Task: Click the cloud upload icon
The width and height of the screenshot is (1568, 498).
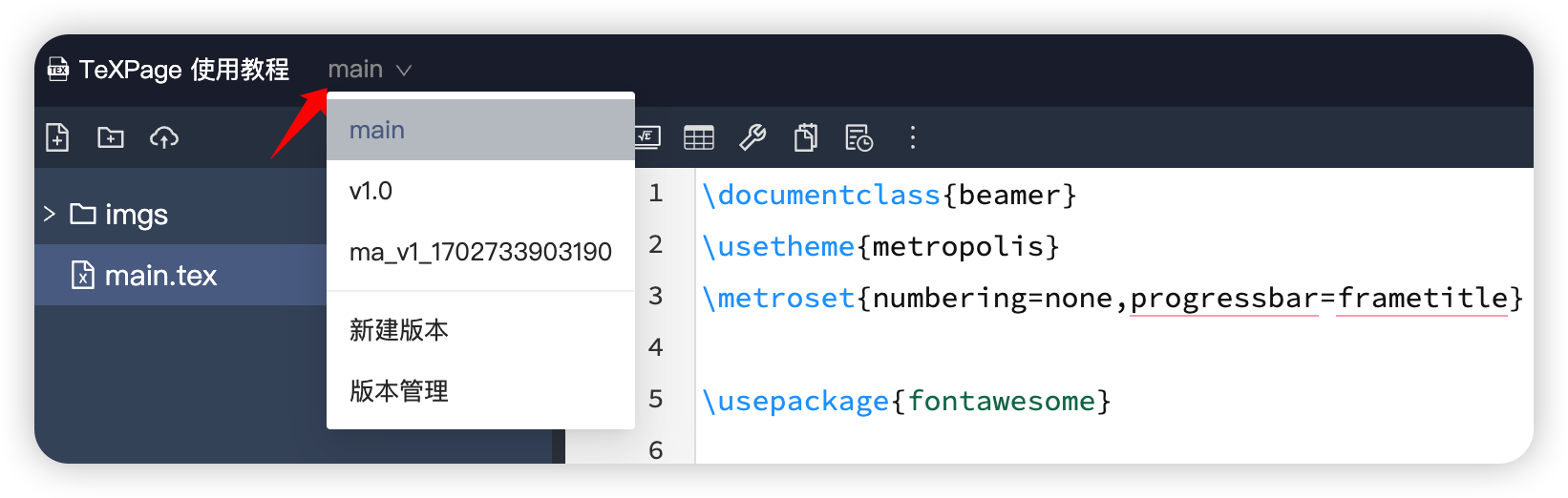Action: [x=164, y=138]
